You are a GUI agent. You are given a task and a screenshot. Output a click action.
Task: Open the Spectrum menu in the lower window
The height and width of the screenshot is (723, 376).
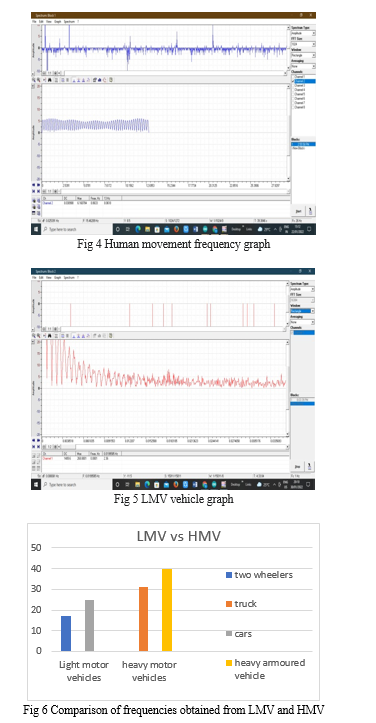(x=69, y=278)
